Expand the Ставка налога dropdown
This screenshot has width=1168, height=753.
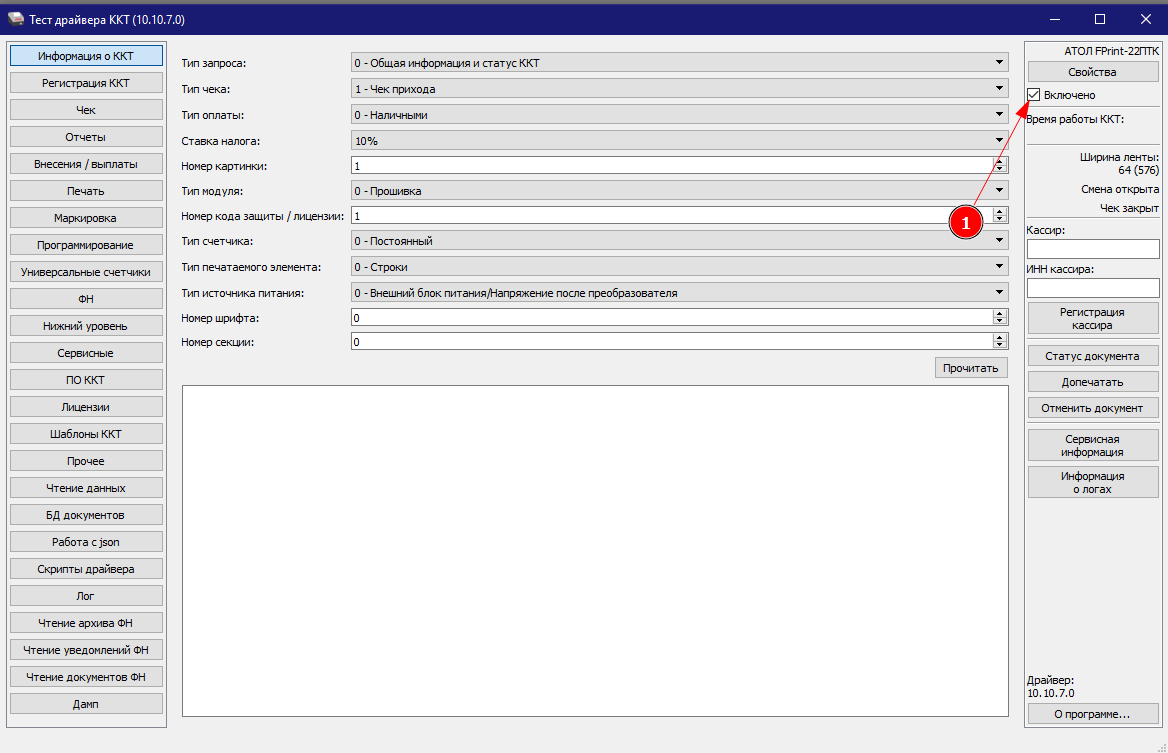tap(679, 140)
